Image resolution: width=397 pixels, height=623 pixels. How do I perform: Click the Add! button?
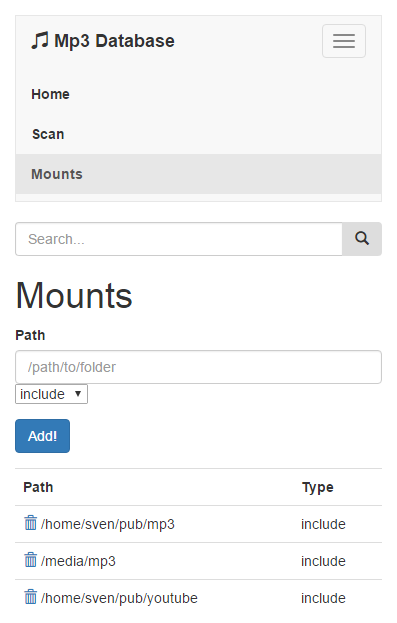pos(43,436)
